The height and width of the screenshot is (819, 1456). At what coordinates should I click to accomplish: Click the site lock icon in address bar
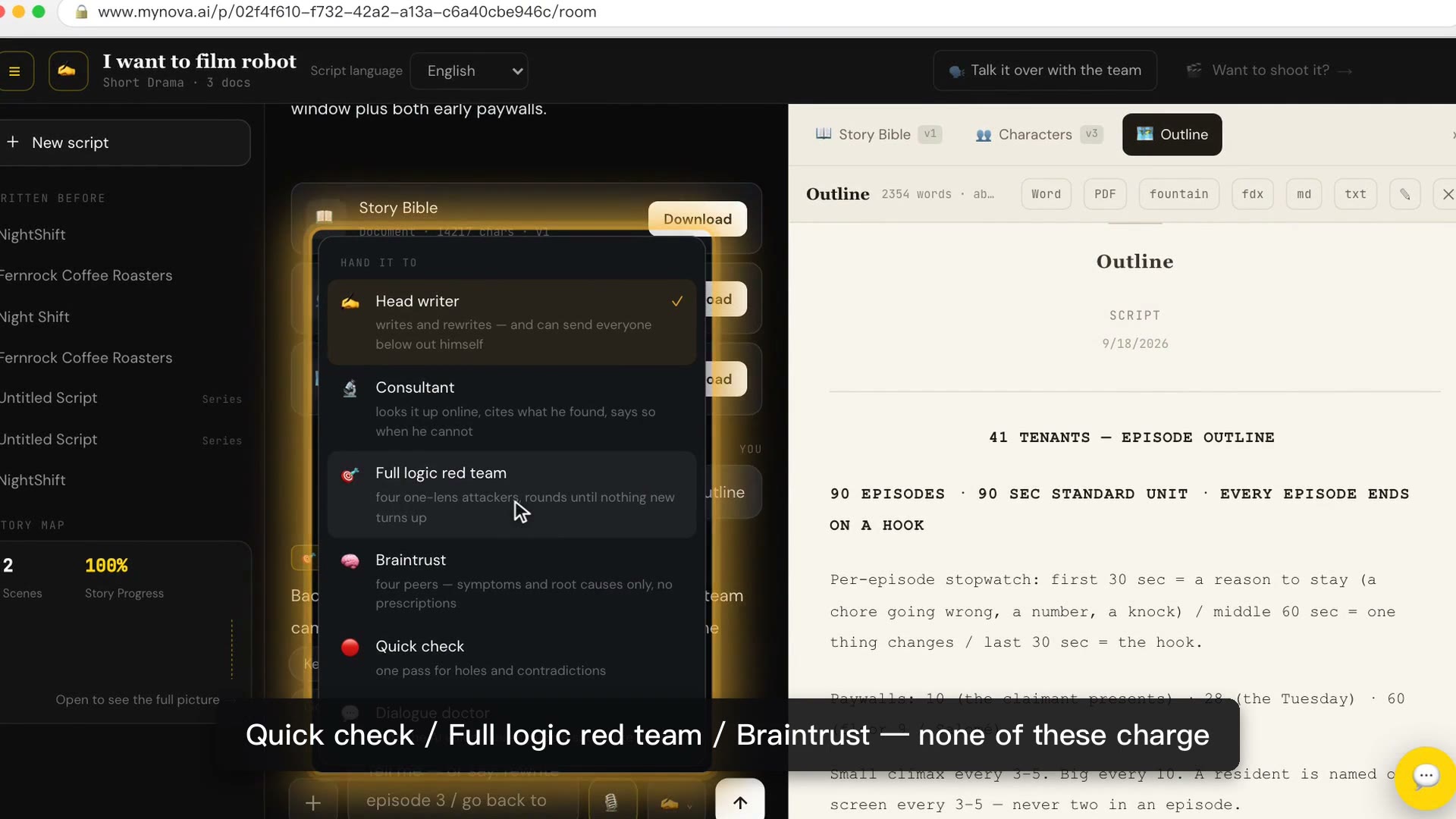[81, 12]
